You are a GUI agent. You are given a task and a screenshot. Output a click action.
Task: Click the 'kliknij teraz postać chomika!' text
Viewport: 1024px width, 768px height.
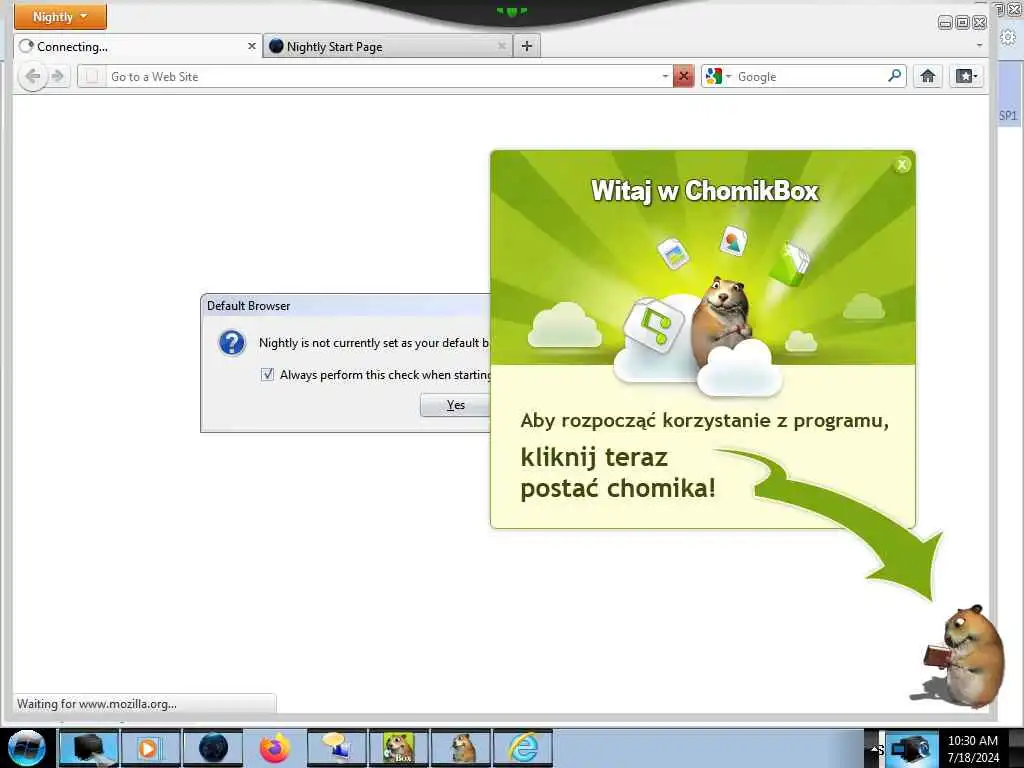coord(618,473)
